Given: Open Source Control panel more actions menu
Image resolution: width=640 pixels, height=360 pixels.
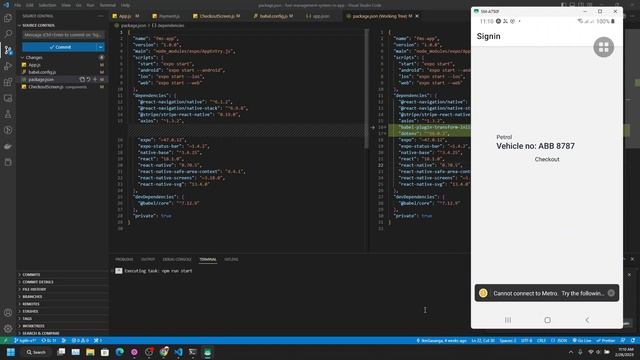Looking at the screenshot, I should coord(101,16).
